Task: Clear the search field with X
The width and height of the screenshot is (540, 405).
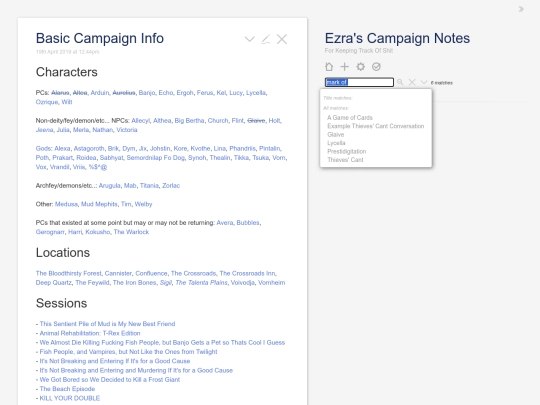Action: tap(412, 82)
